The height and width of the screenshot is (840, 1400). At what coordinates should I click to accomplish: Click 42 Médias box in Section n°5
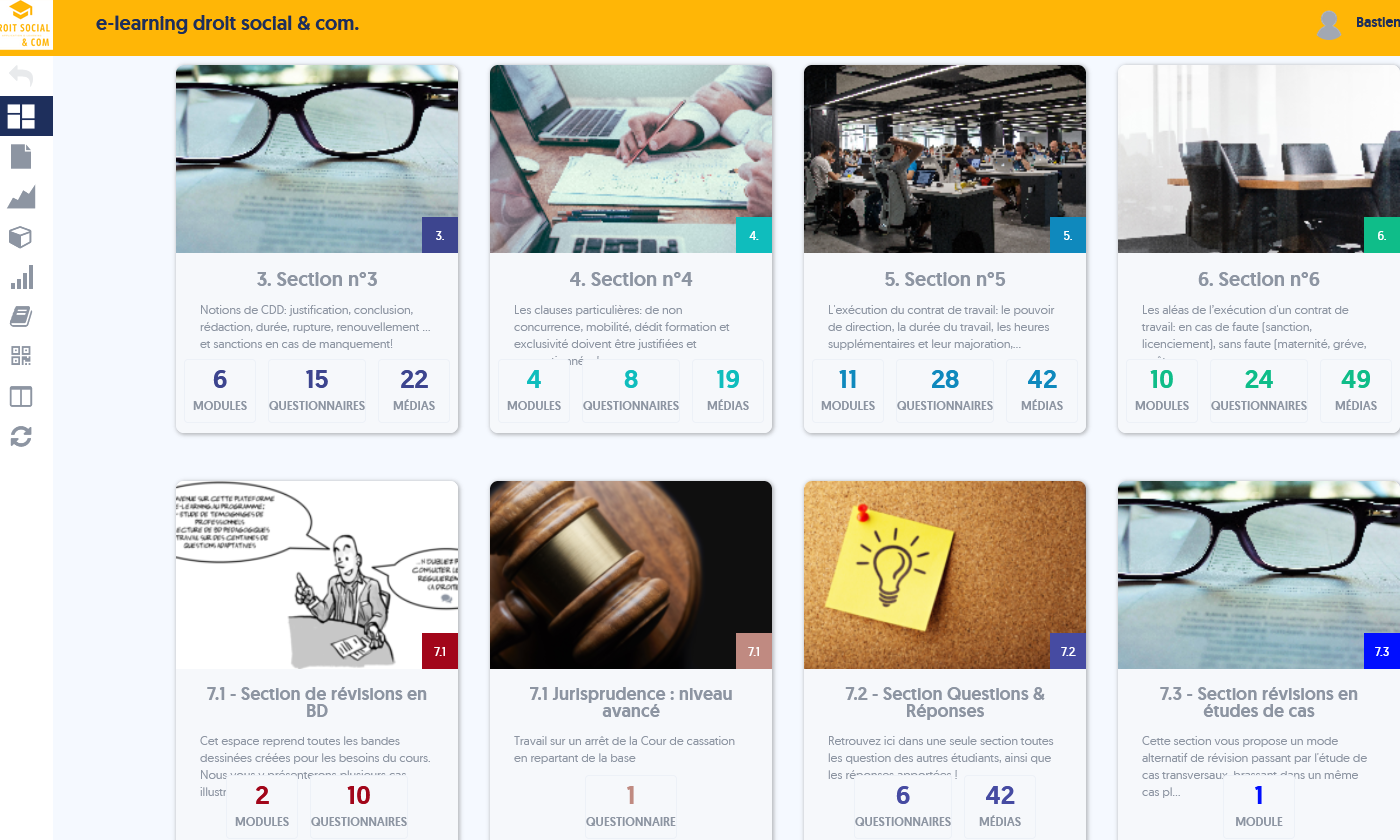click(x=1042, y=391)
